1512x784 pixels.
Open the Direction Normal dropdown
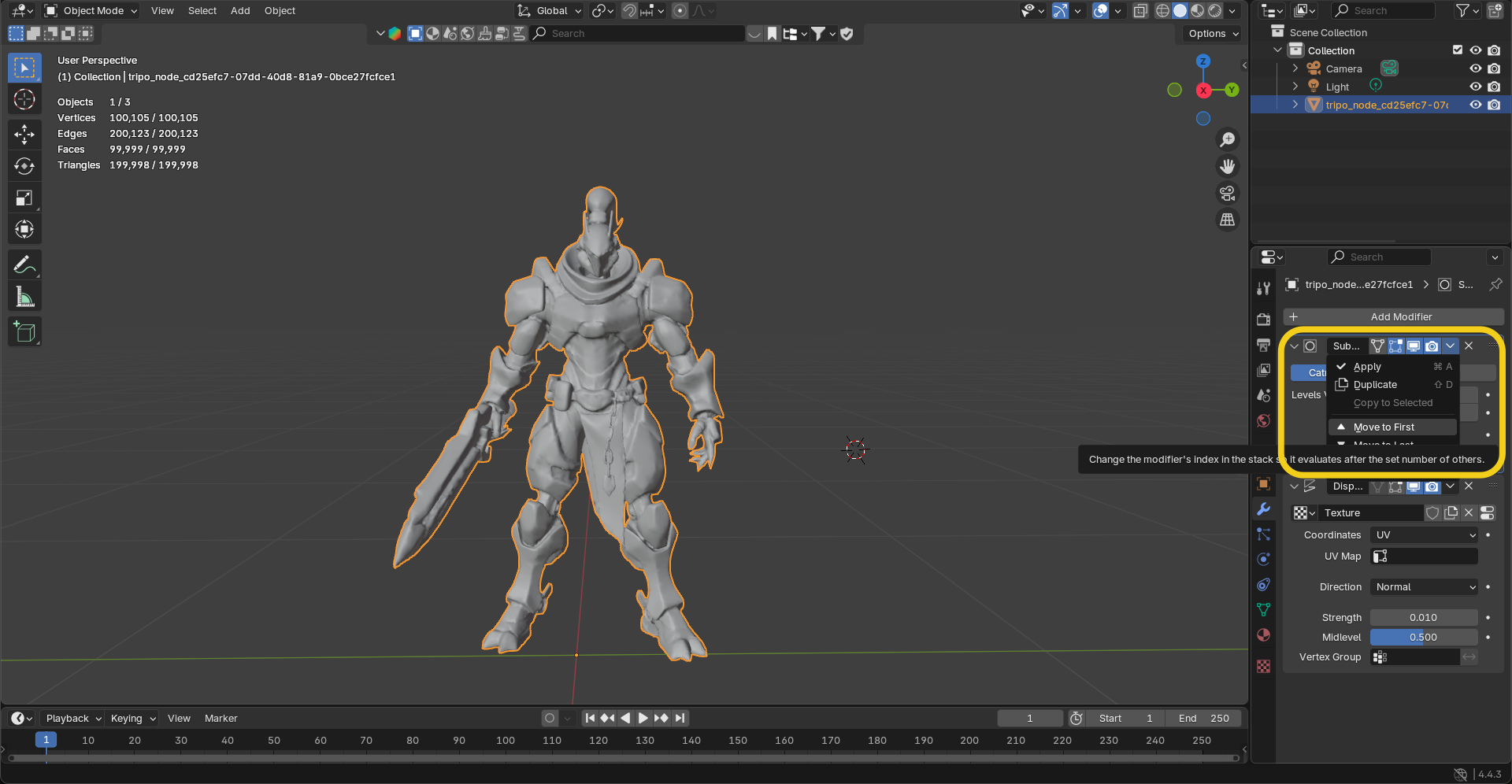[x=1425, y=587]
